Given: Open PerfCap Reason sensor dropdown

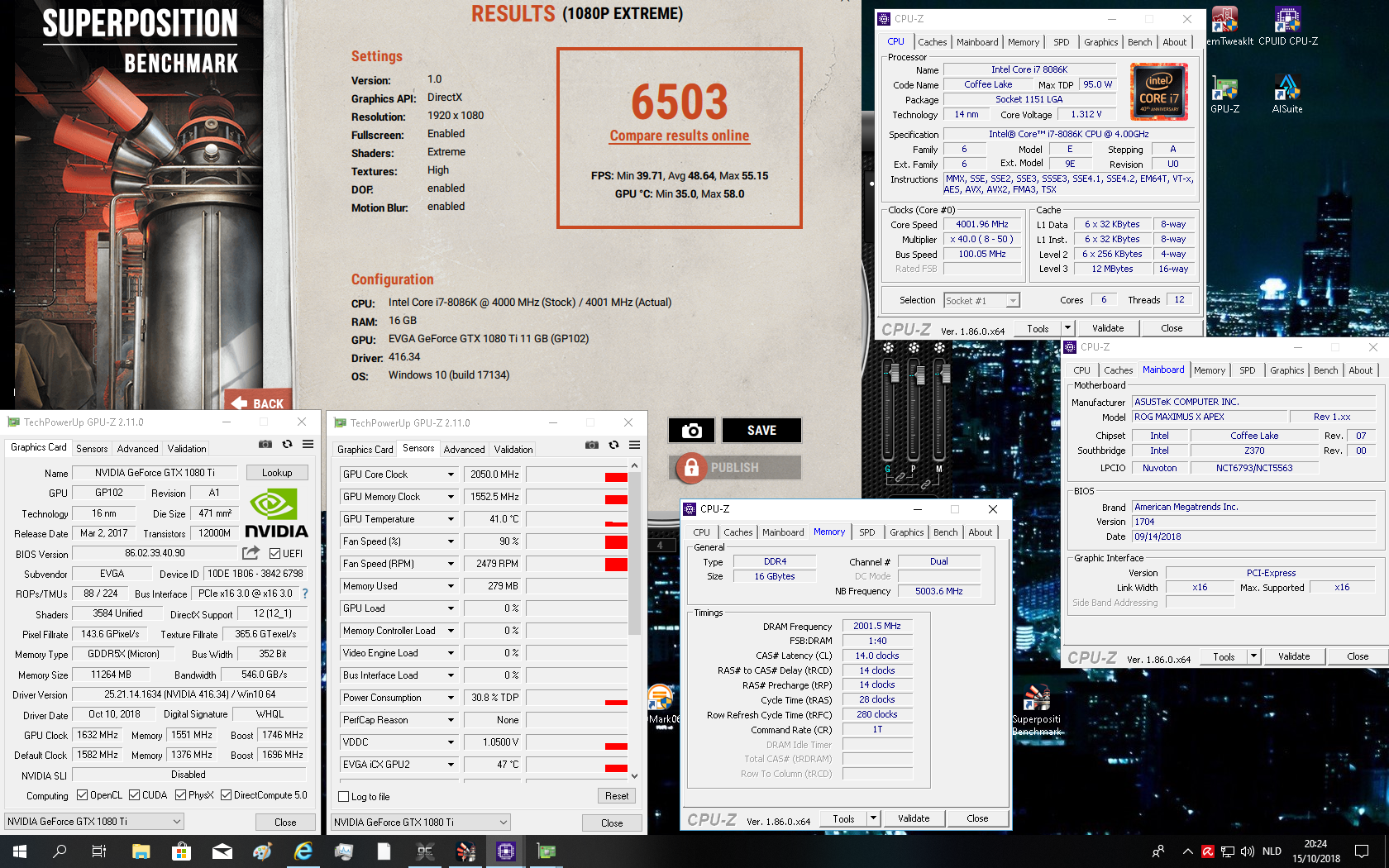Looking at the screenshot, I should click(x=451, y=720).
